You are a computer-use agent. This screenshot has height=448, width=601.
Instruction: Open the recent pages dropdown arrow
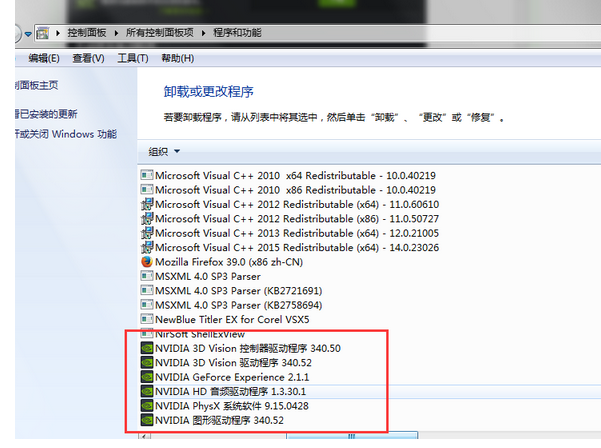pyautogui.click(x=28, y=34)
